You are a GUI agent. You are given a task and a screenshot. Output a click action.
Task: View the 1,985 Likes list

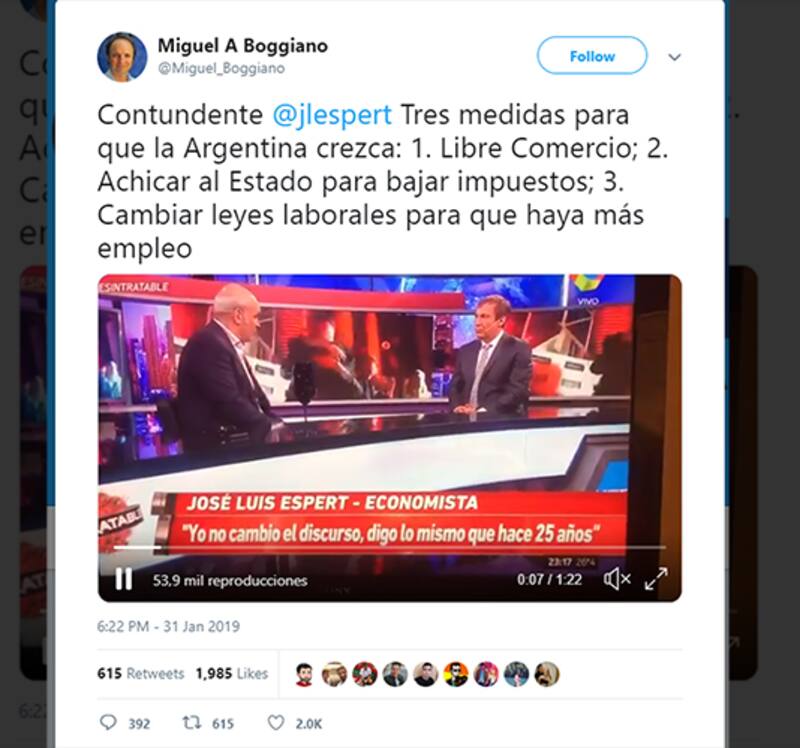[232, 674]
